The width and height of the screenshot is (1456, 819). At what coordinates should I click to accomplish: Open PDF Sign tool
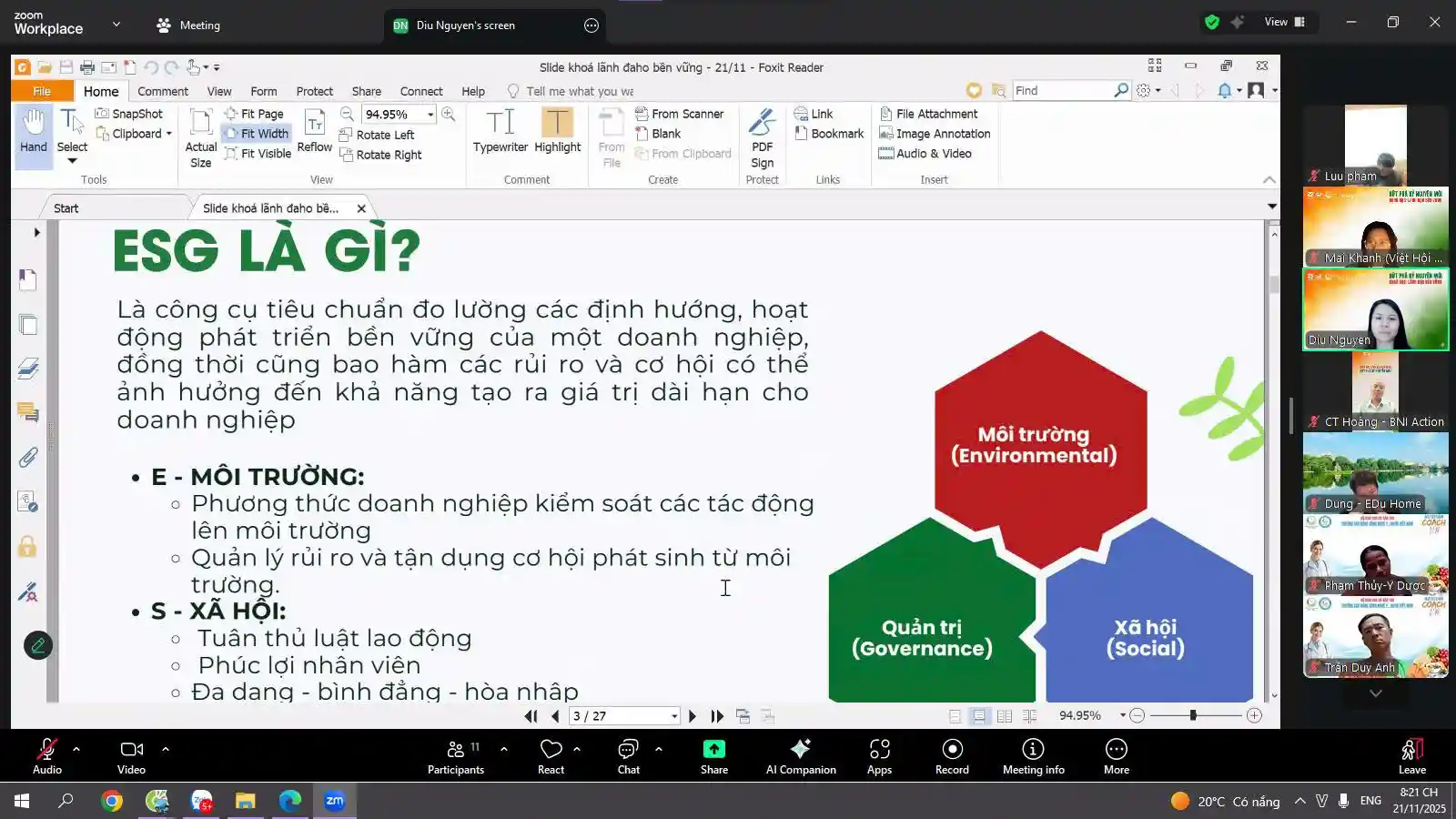pos(762,136)
